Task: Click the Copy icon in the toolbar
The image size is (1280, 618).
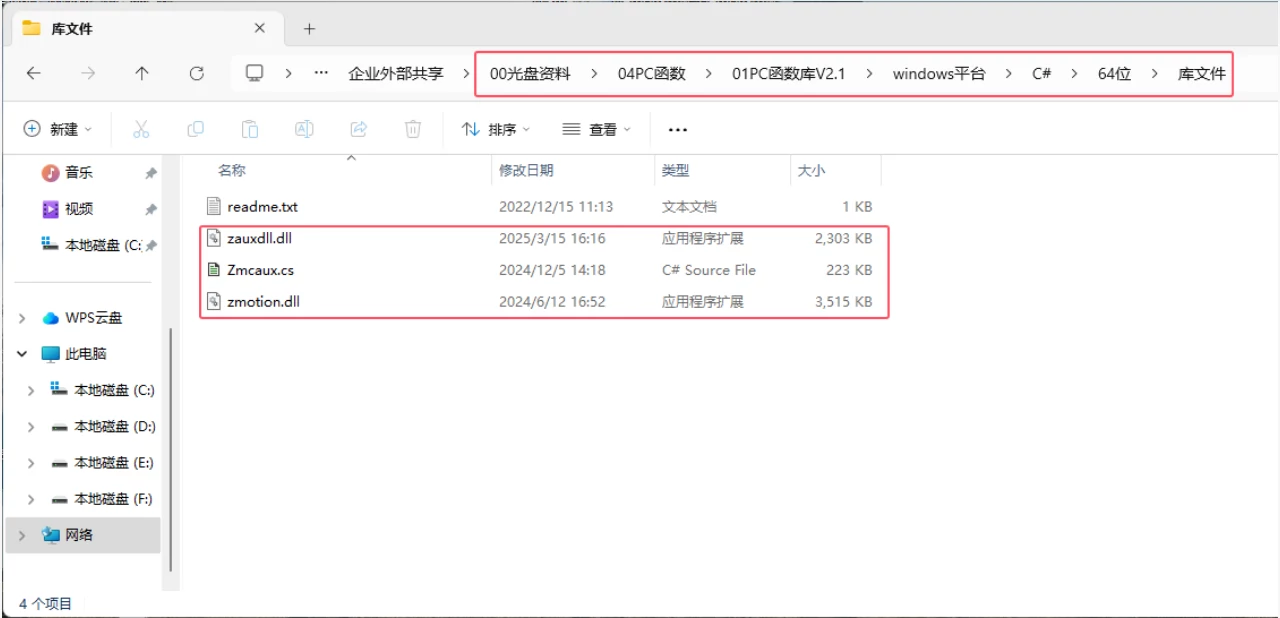Action: point(195,128)
